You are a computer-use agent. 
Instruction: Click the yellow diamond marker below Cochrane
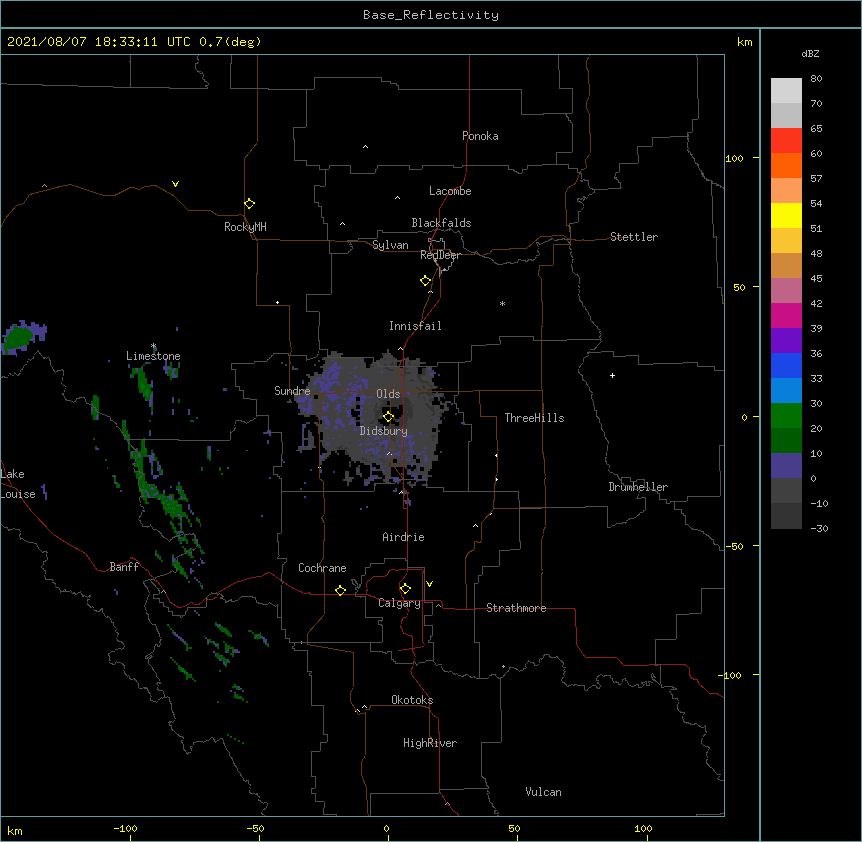tap(340, 590)
